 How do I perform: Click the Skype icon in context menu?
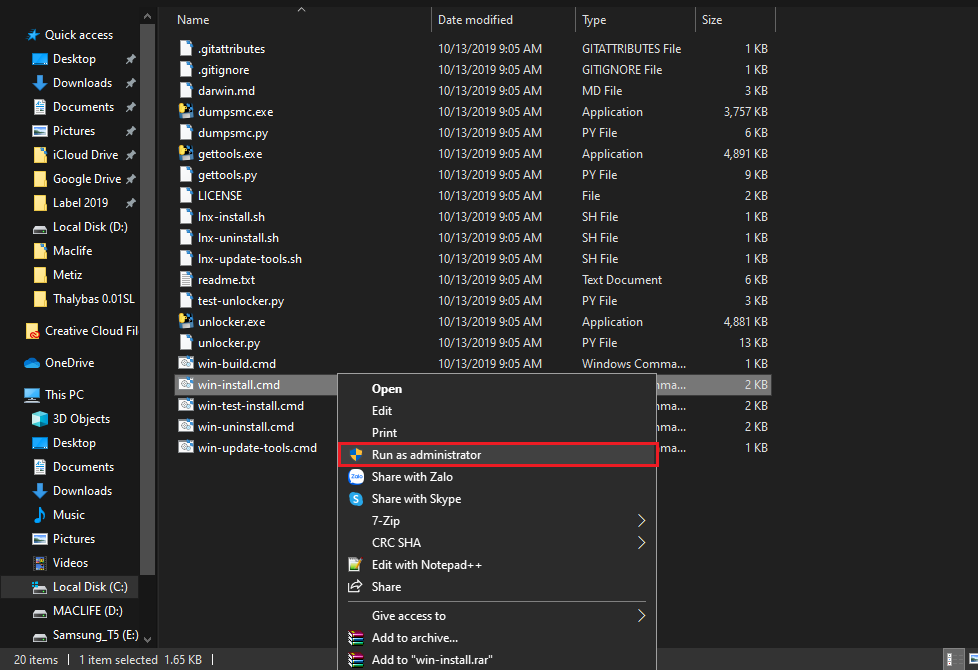(355, 499)
